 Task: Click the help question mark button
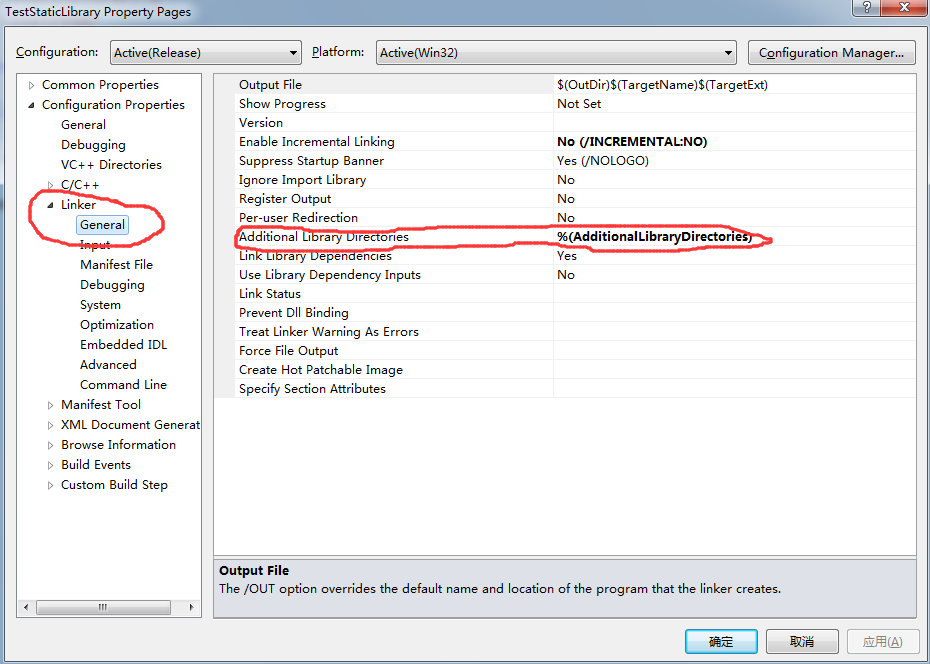[x=867, y=8]
